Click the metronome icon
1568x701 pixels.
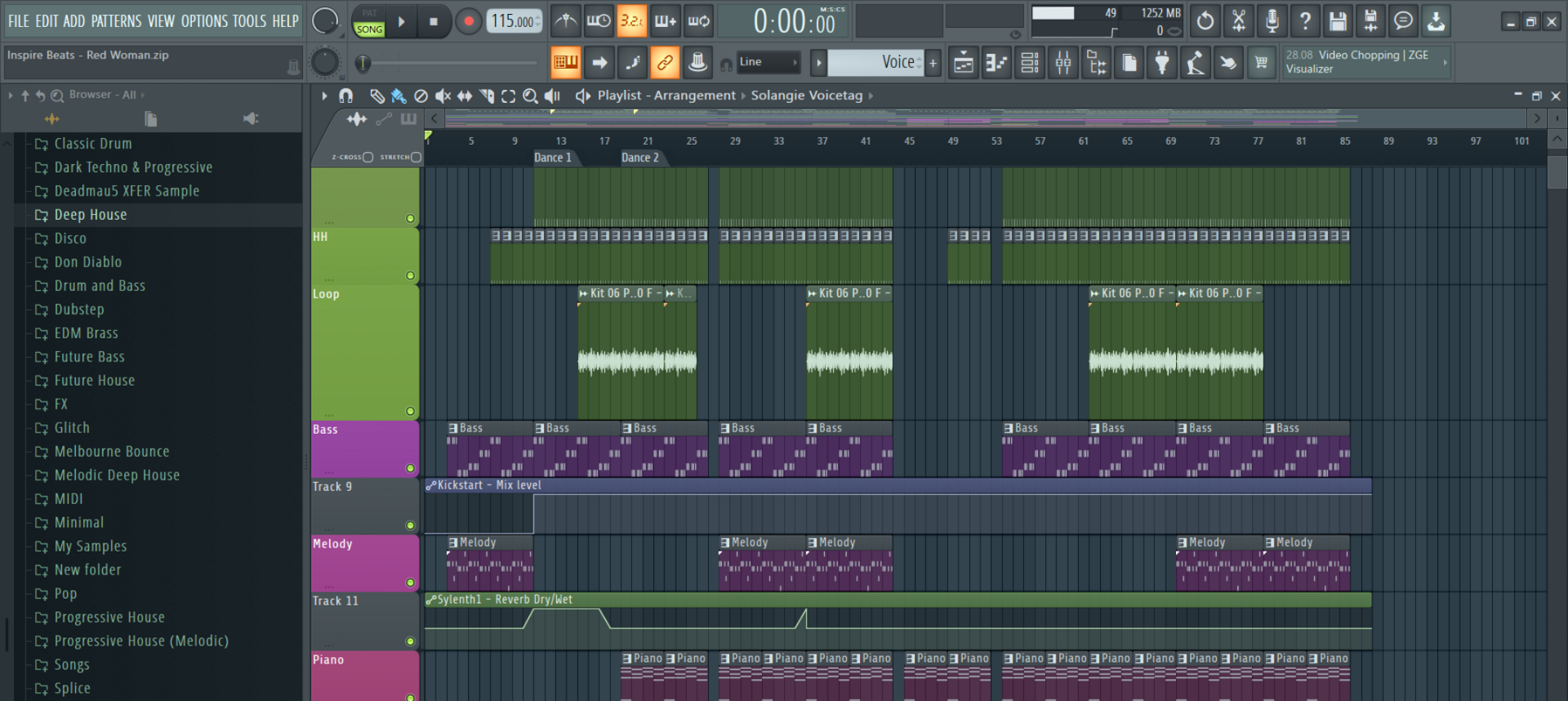point(565,21)
